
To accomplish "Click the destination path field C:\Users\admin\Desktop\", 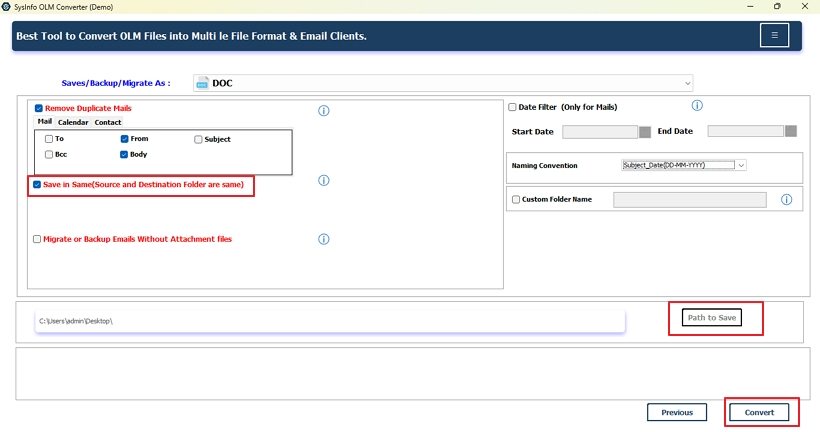I will point(330,321).
